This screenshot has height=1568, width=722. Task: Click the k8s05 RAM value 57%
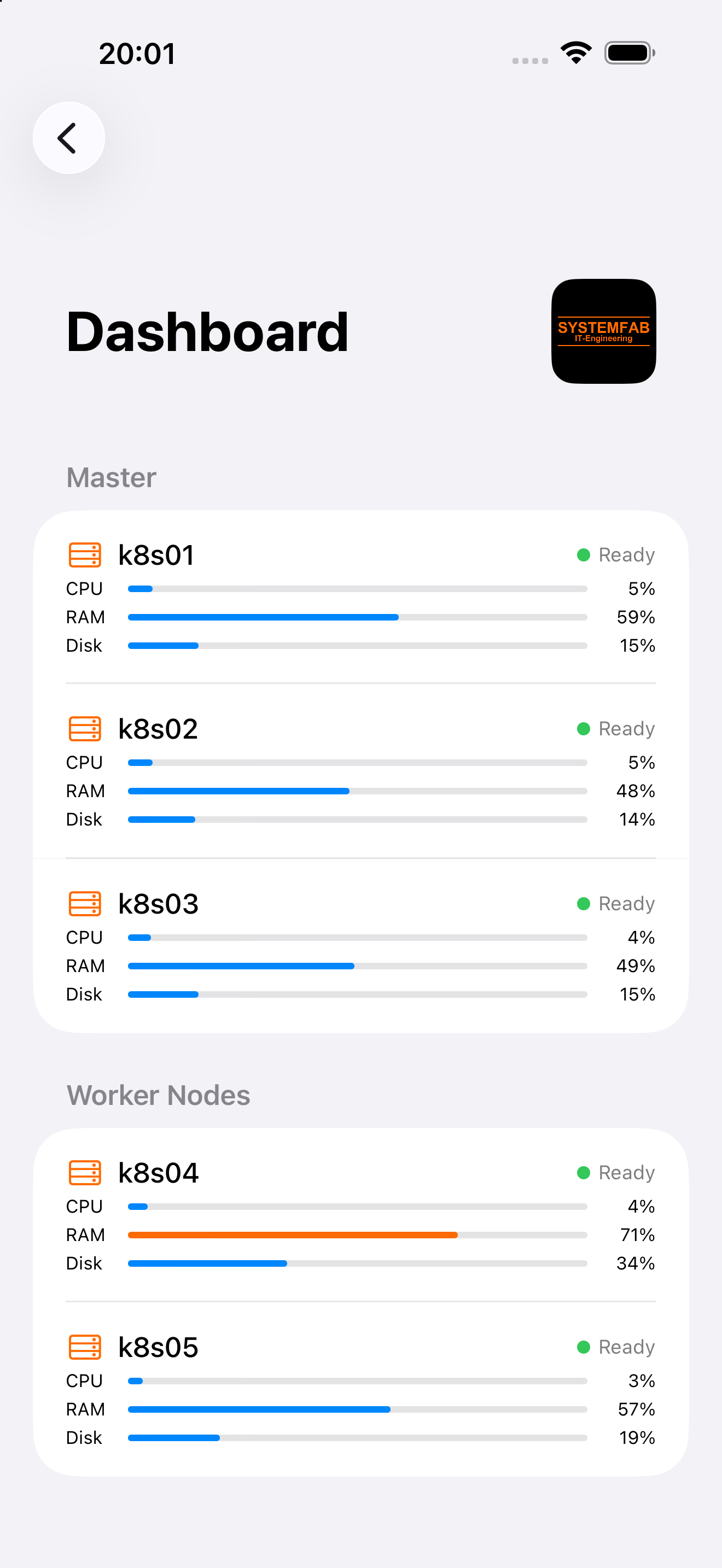tap(636, 1409)
